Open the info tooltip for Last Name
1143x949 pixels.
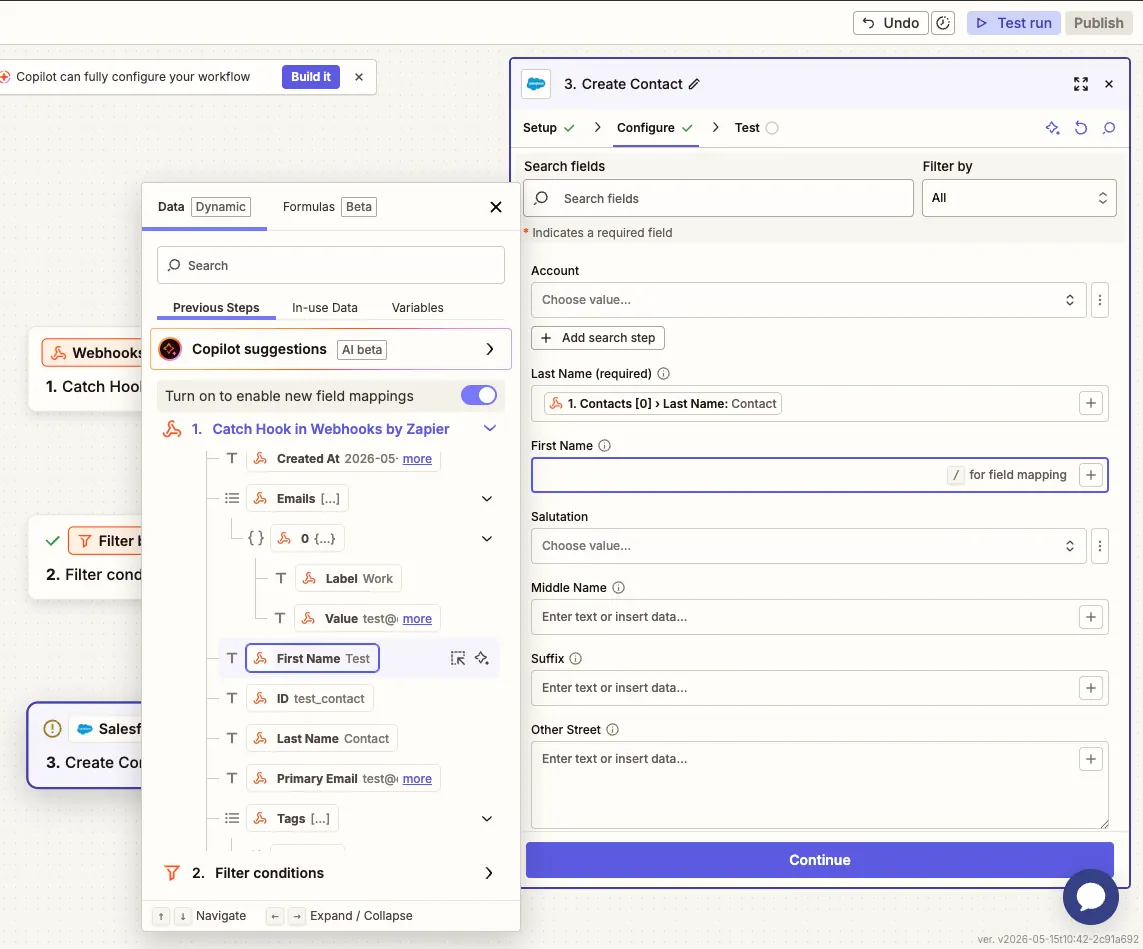click(x=663, y=373)
